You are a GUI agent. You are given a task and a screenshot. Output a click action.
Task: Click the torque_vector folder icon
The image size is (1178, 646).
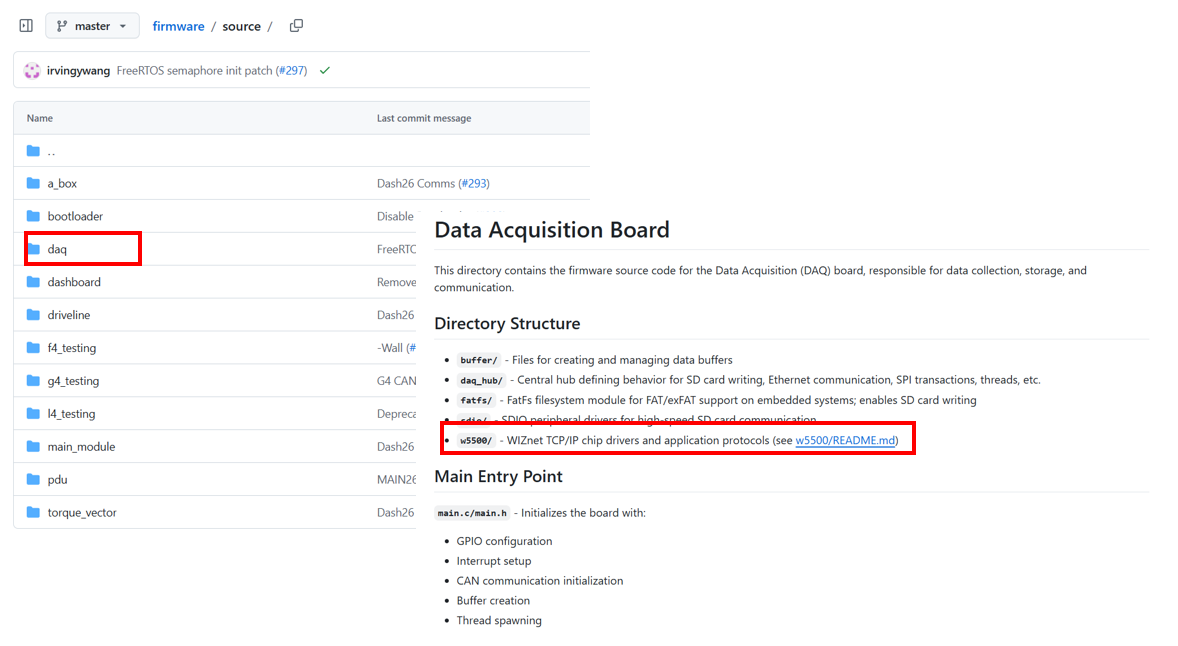pos(34,513)
